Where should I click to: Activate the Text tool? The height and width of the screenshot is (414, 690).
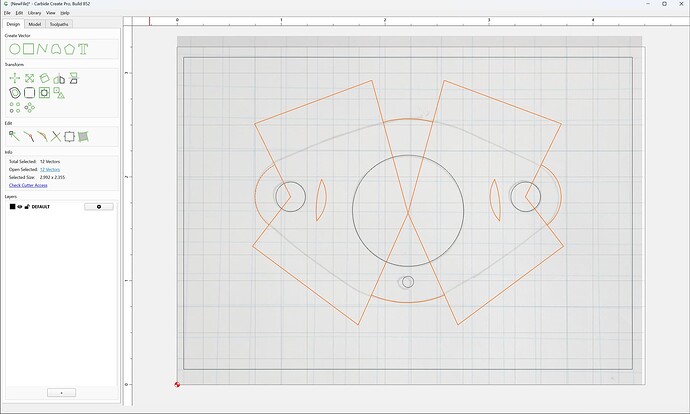[83, 49]
